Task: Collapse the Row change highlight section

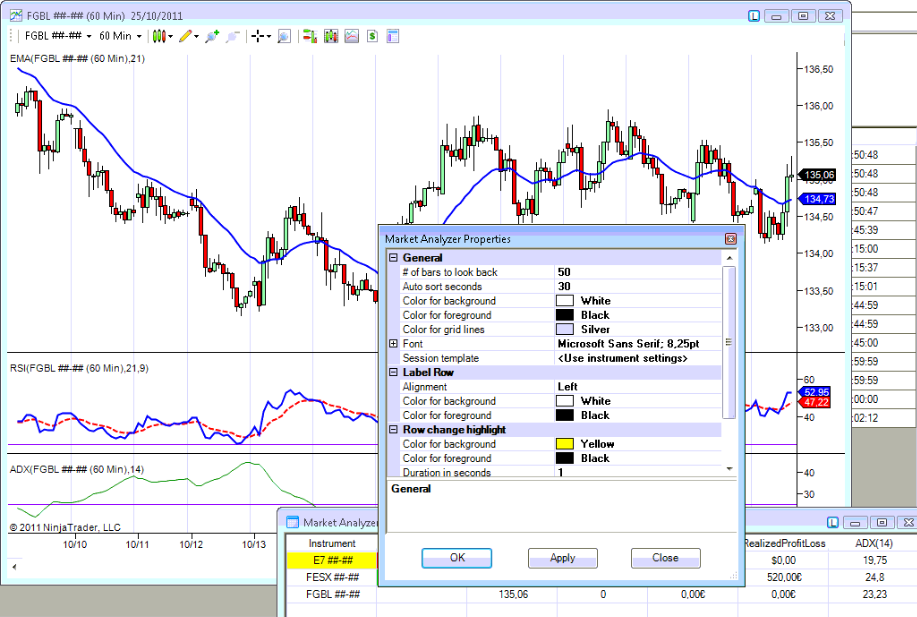Action: pyautogui.click(x=394, y=430)
